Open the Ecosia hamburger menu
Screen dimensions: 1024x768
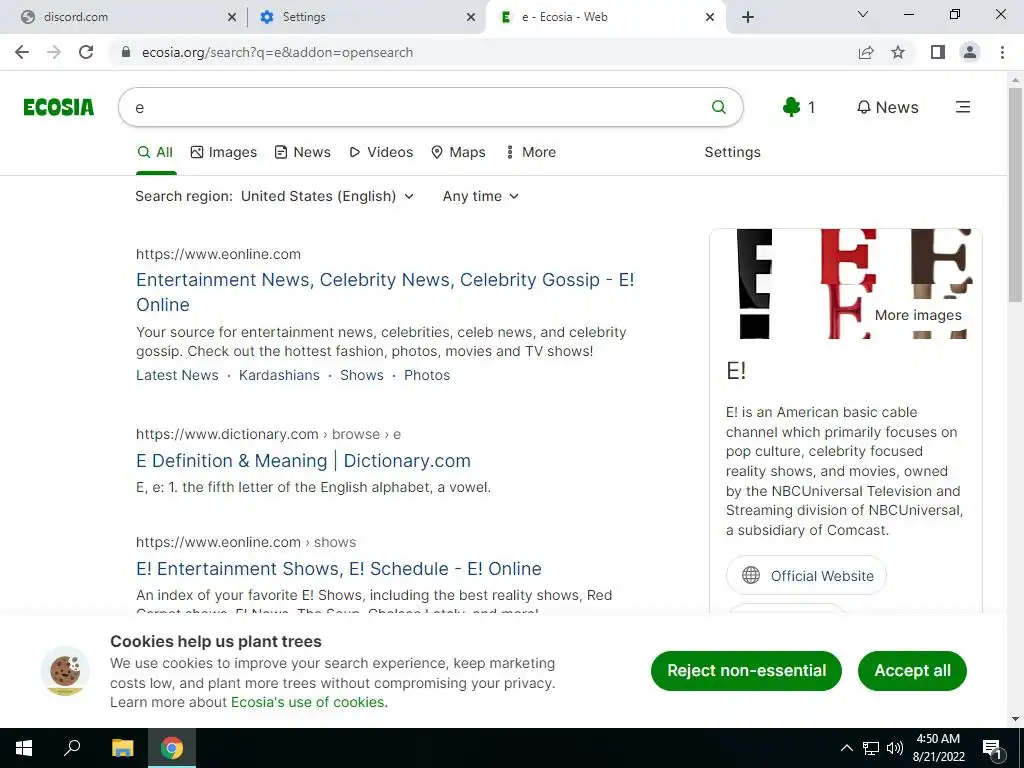(963, 107)
